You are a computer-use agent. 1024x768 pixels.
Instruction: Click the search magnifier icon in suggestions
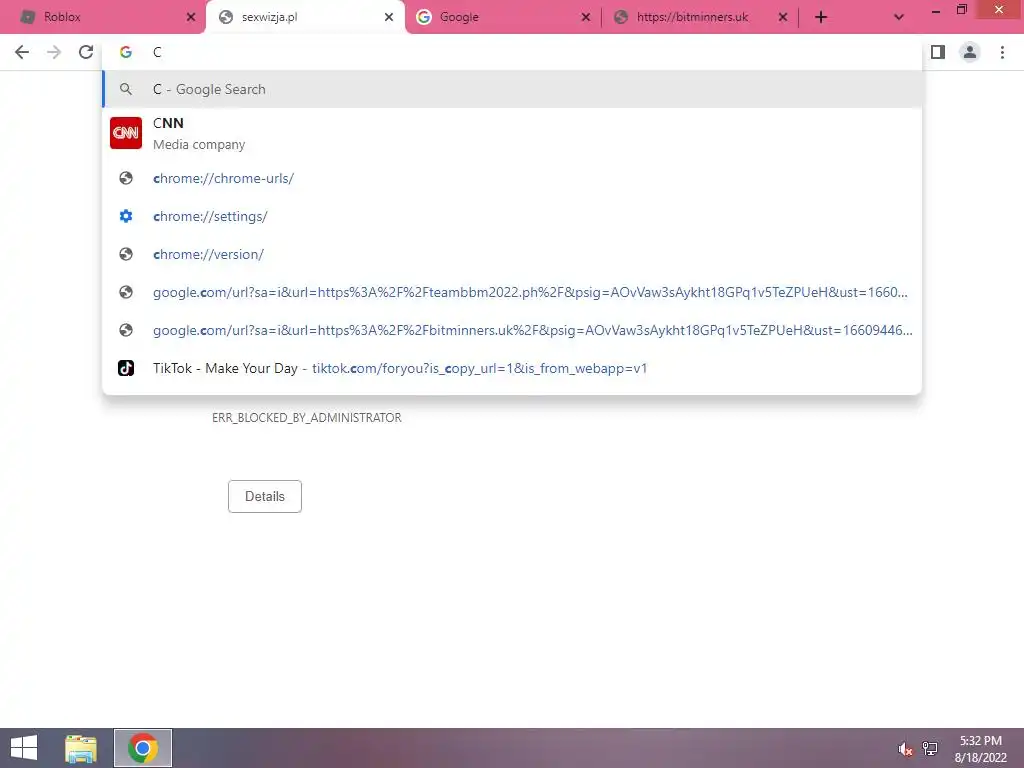(126, 89)
